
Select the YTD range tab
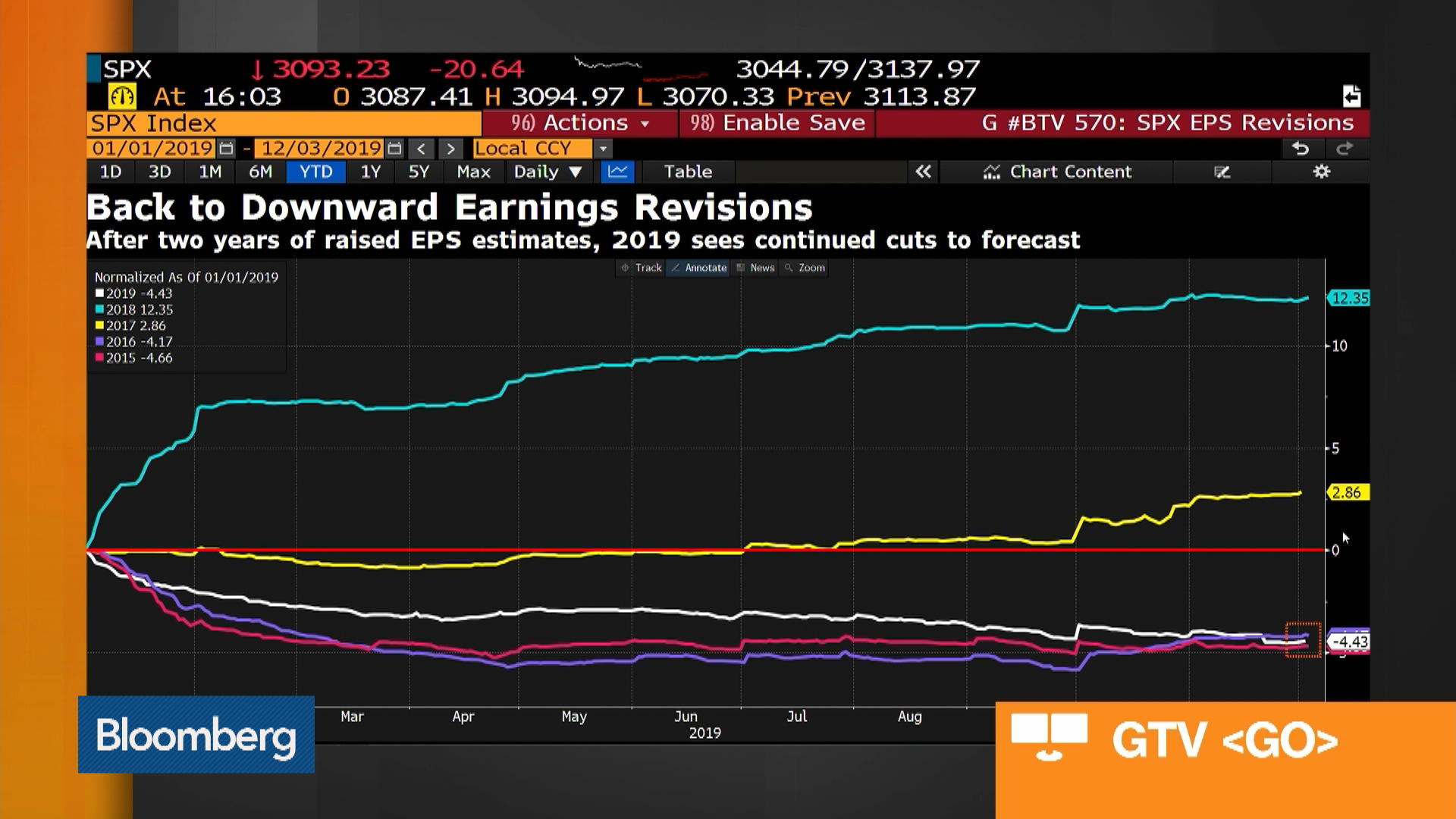click(315, 172)
